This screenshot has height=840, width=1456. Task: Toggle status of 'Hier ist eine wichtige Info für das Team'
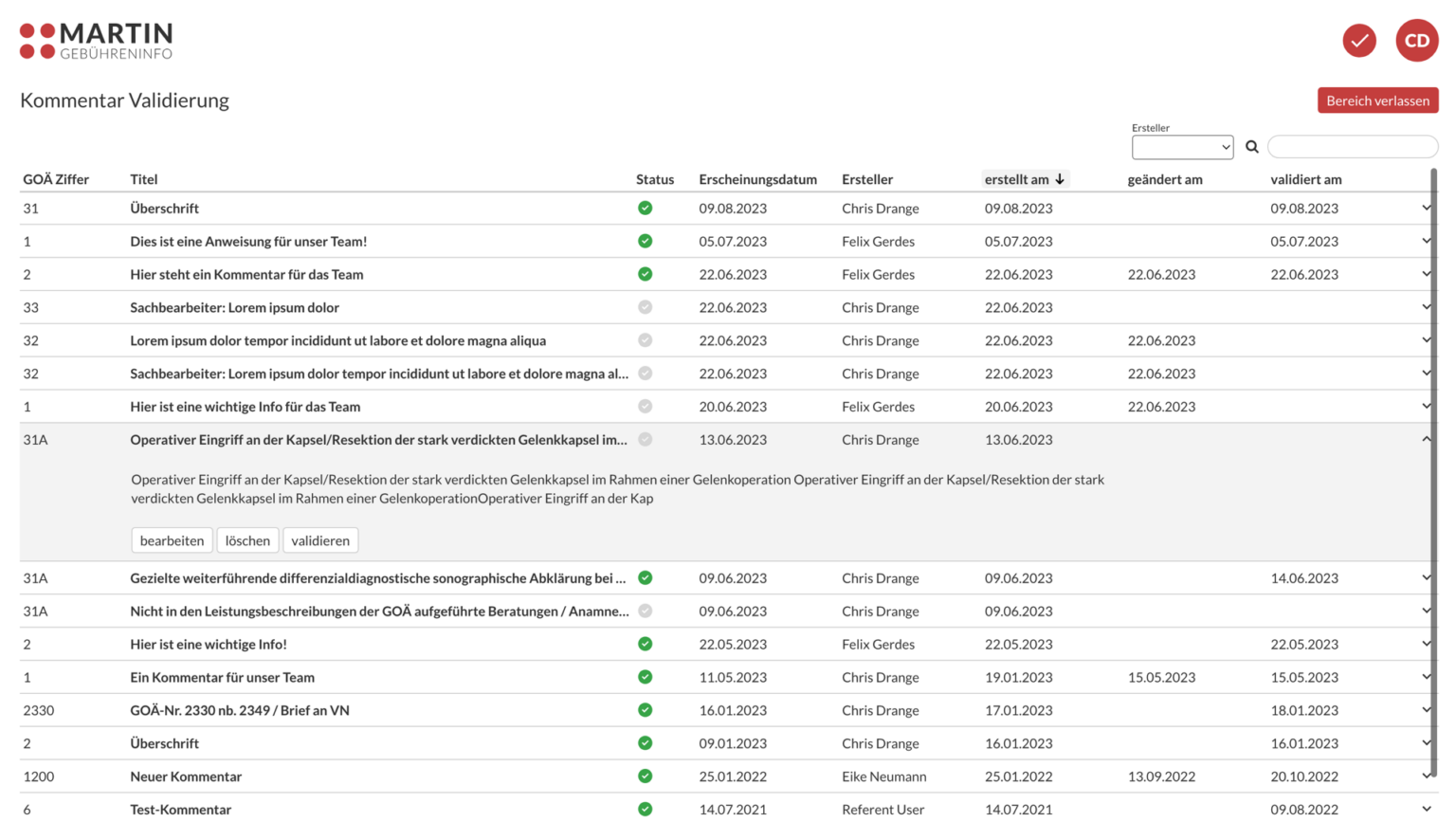coord(645,407)
